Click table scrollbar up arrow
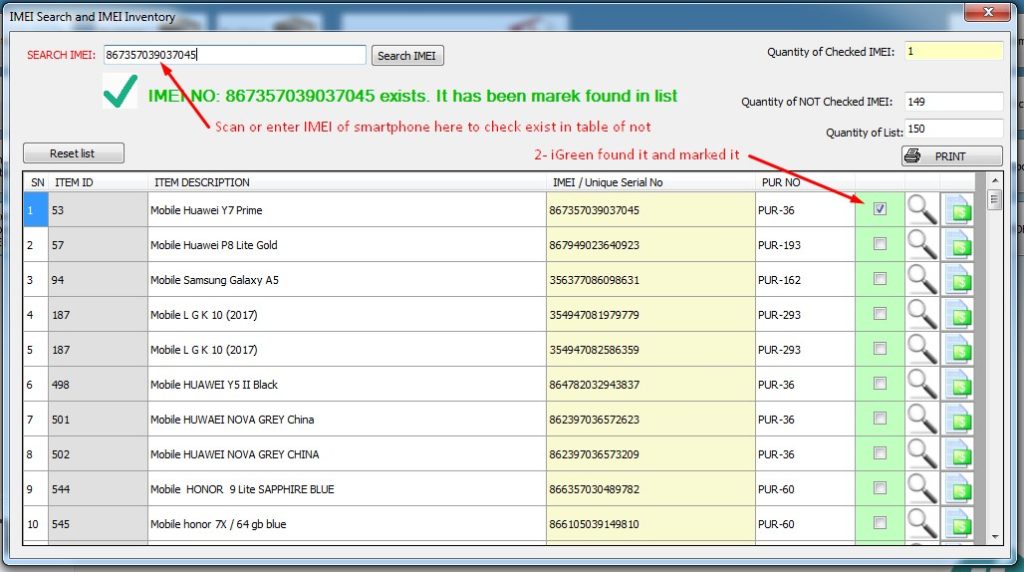Screen dimensions: 1024x572 994,180
